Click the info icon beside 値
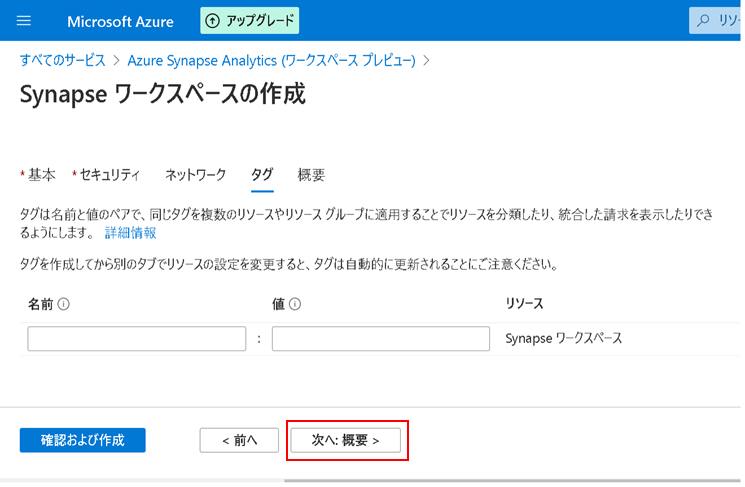Viewport: 745px width, 487px height. pyautogui.click(x=296, y=305)
